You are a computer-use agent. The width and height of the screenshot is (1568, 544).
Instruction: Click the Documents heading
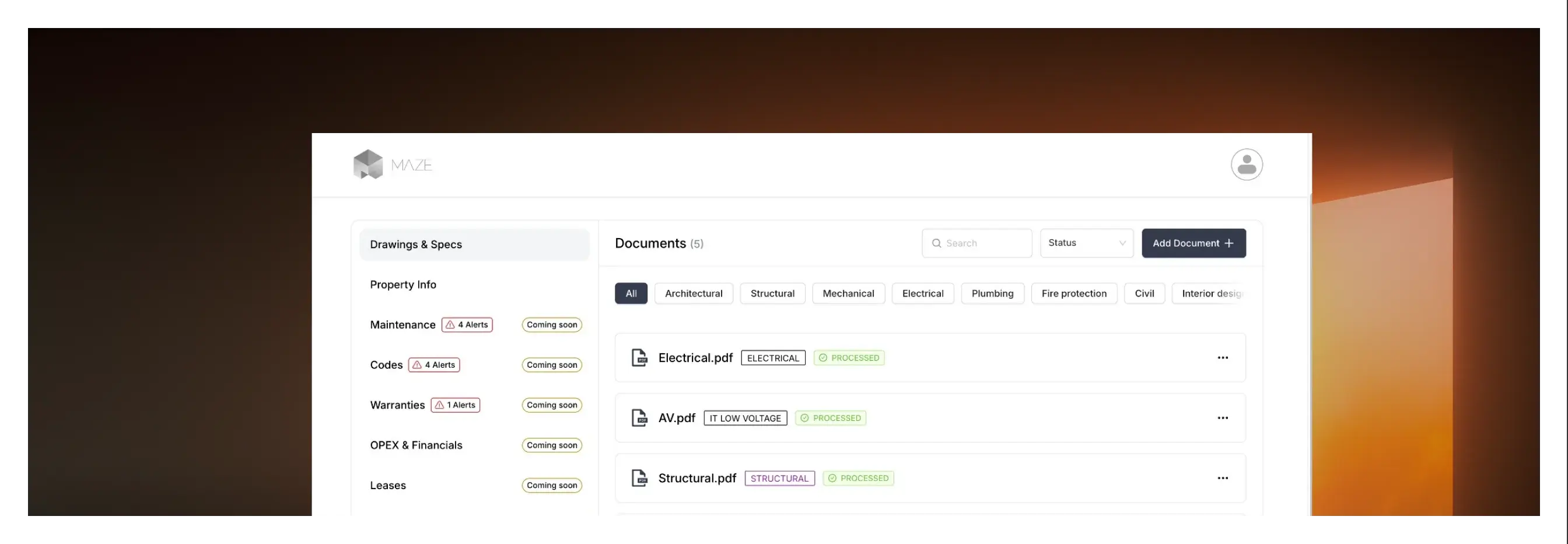click(x=650, y=243)
